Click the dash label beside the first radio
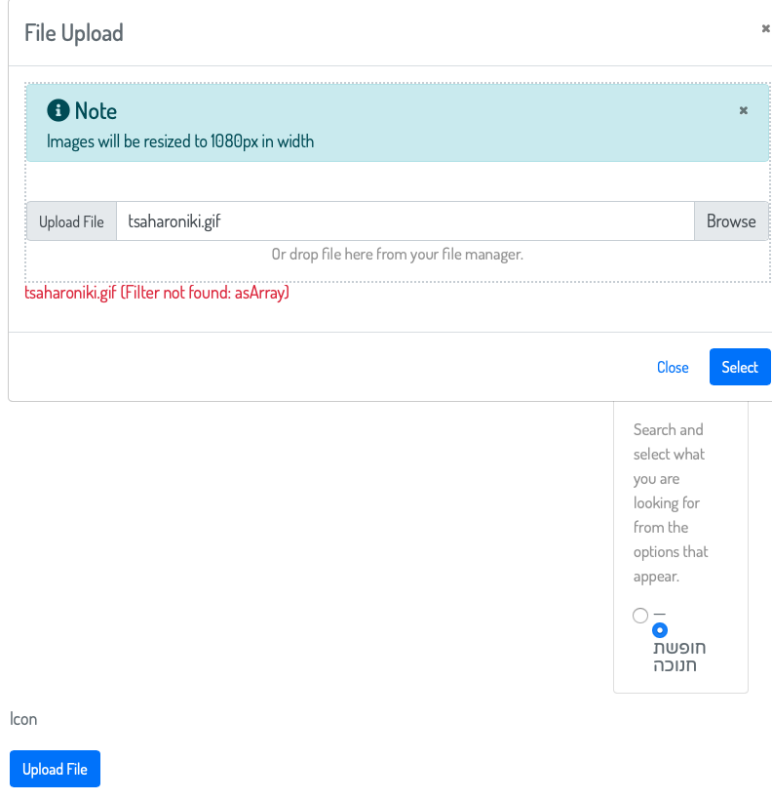Image resolution: width=772 pixels, height=800 pixels. 659,614
